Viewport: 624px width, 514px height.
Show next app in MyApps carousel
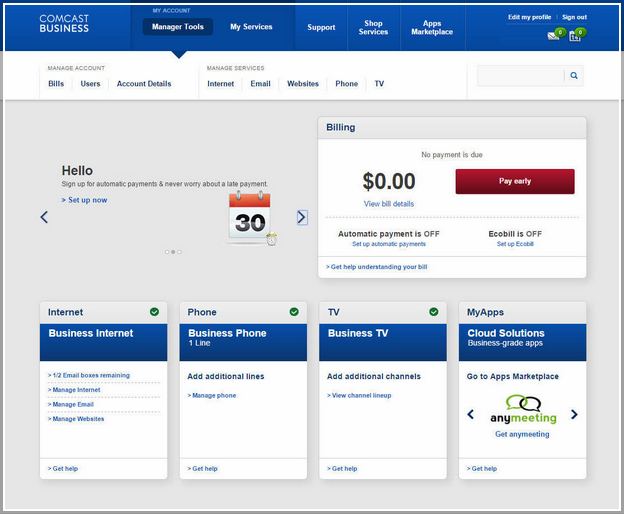[x=574, y=414]
